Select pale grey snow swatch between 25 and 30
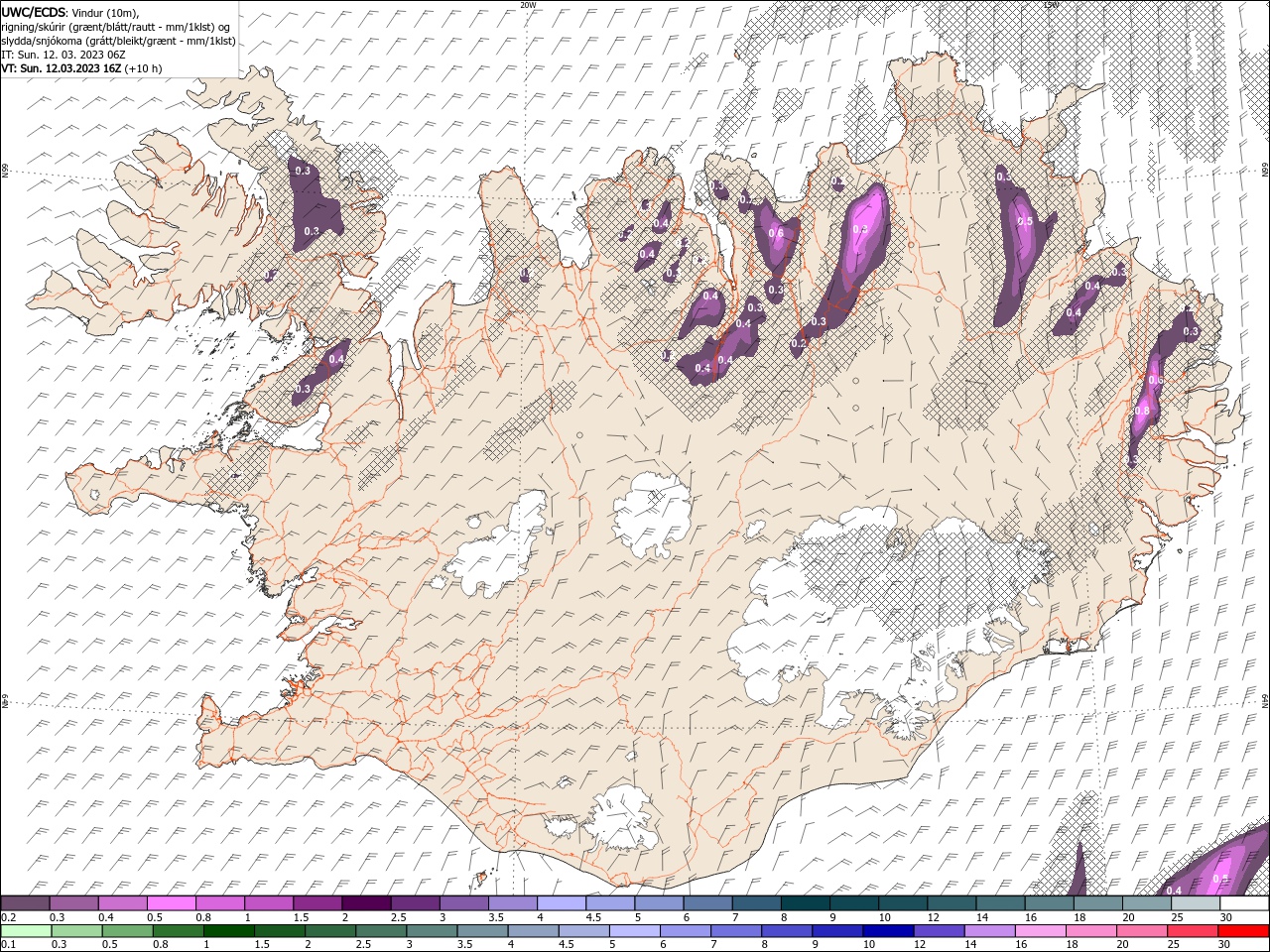The image size is (1270, 952). tap(1197, 903)
